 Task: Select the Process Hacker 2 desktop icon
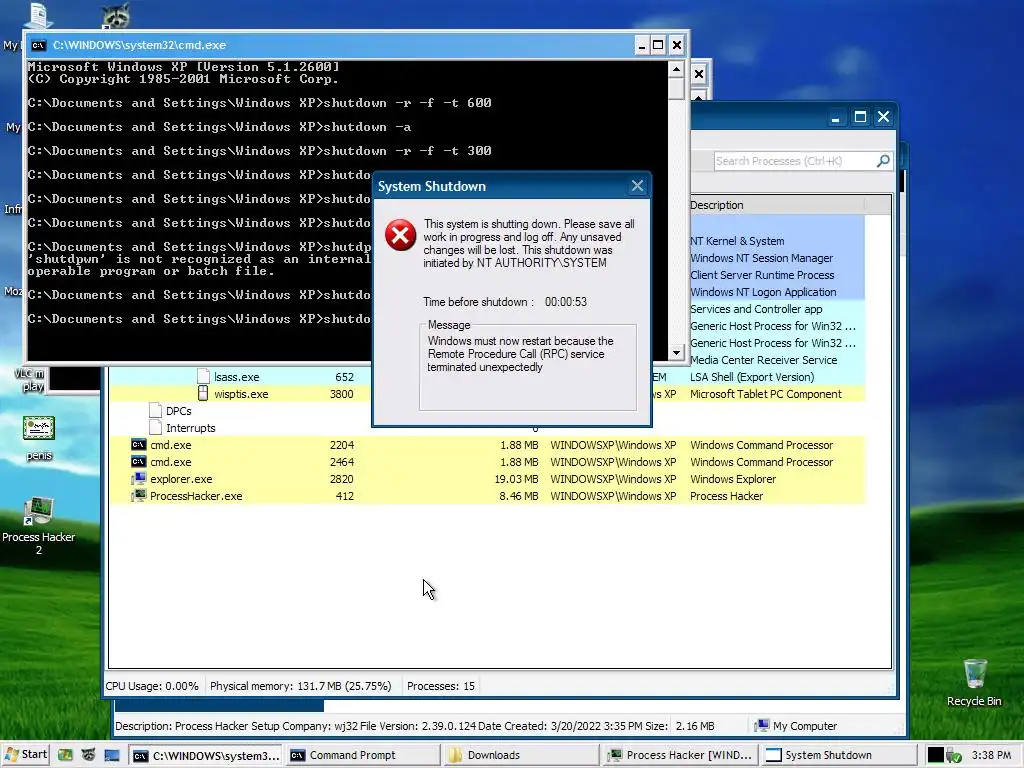tap(39, 526)
